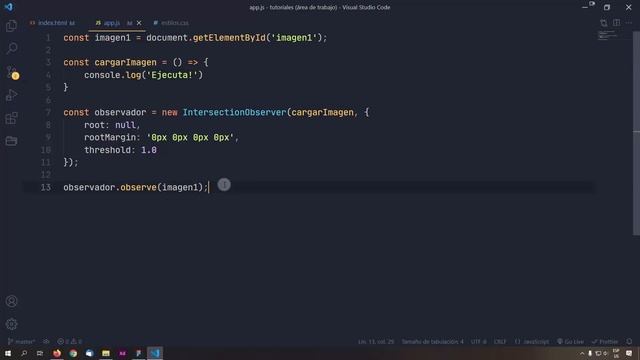Click the text 'cargarImagen' on line 3

click(x=125, y=62)
